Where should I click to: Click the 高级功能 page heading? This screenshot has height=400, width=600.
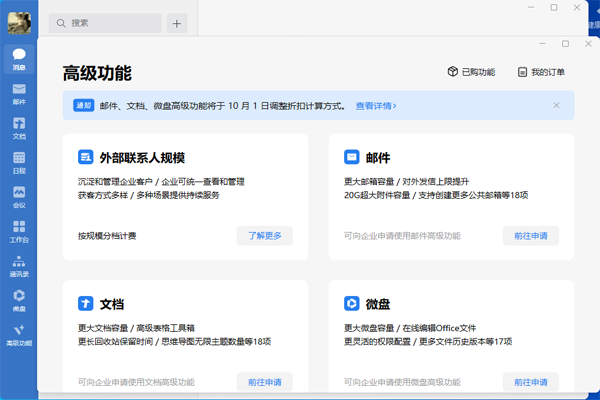97,73
